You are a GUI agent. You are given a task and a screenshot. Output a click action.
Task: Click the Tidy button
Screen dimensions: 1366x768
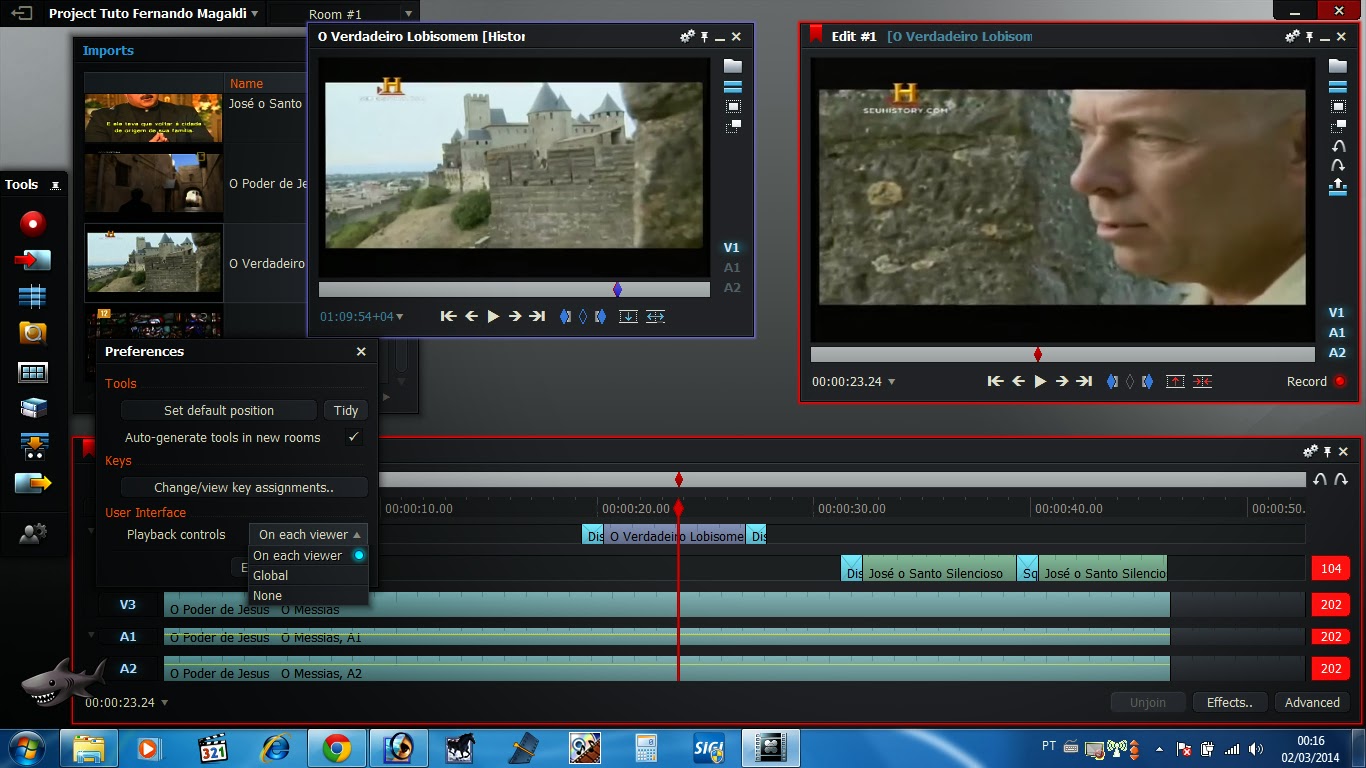pyautogui.click(x=346, y=410)
